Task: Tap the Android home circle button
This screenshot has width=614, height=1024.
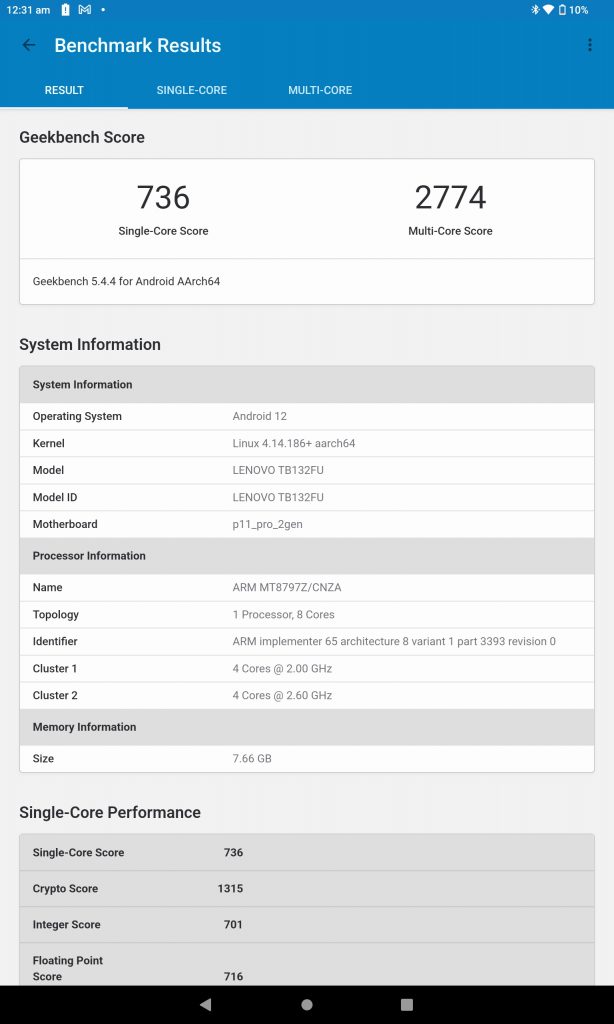Action: click(307, 1004)
